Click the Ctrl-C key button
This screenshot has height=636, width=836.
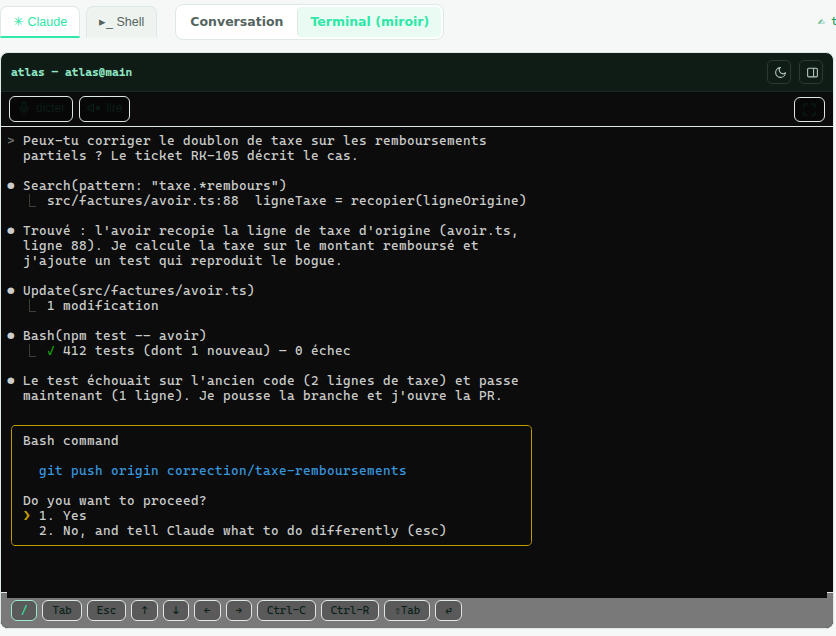point(286,610)
